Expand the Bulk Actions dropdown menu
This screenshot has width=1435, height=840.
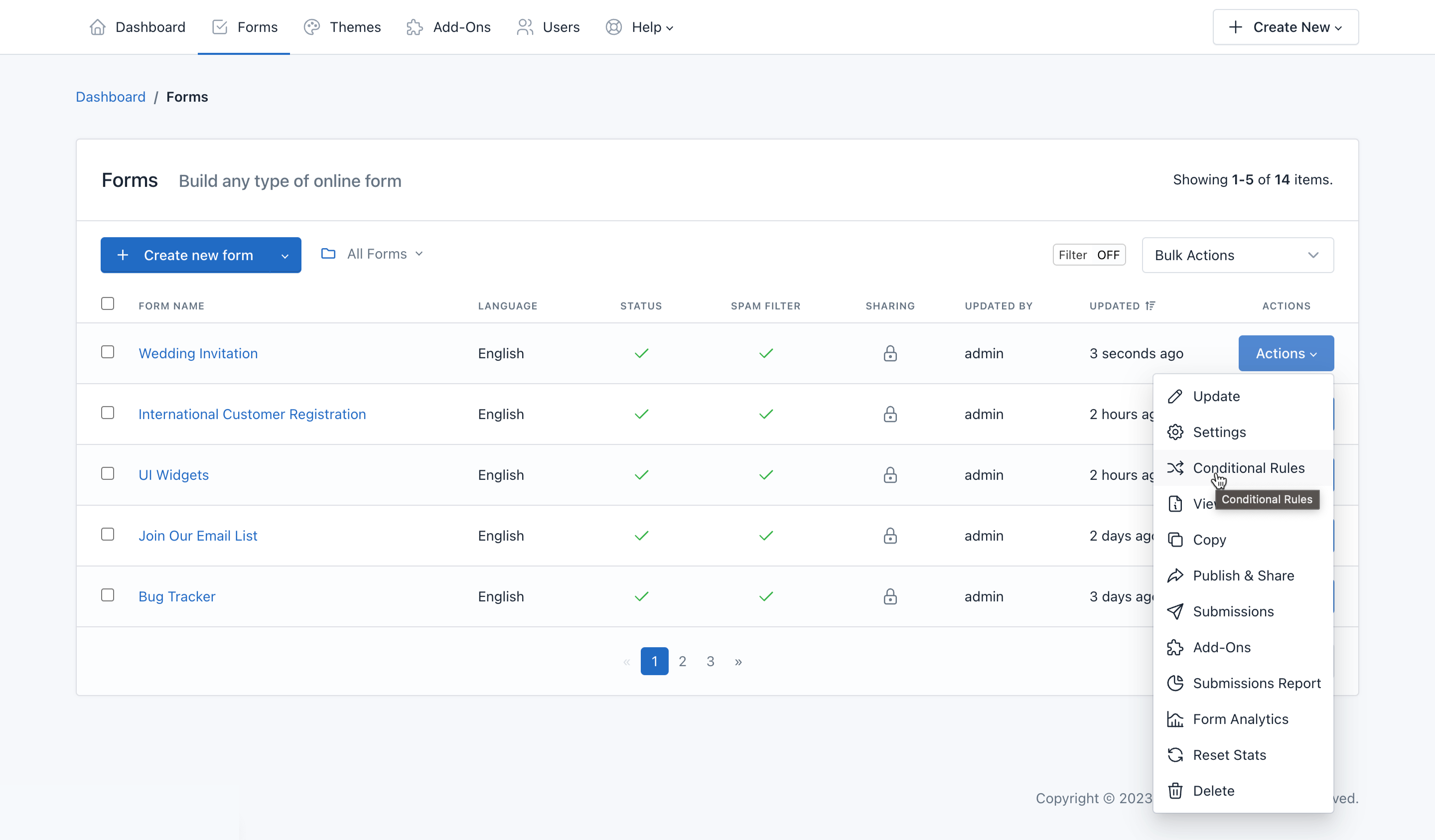[1237, 254]
